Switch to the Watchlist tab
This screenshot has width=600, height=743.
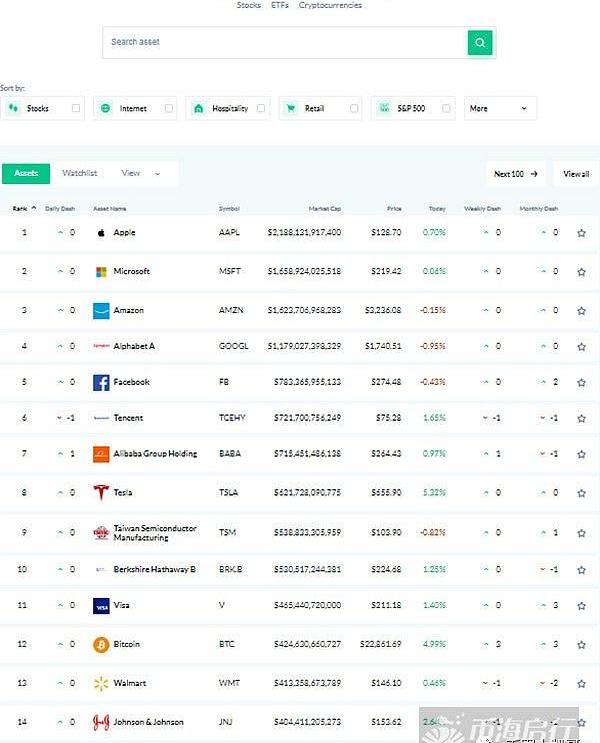coord(80,173)
